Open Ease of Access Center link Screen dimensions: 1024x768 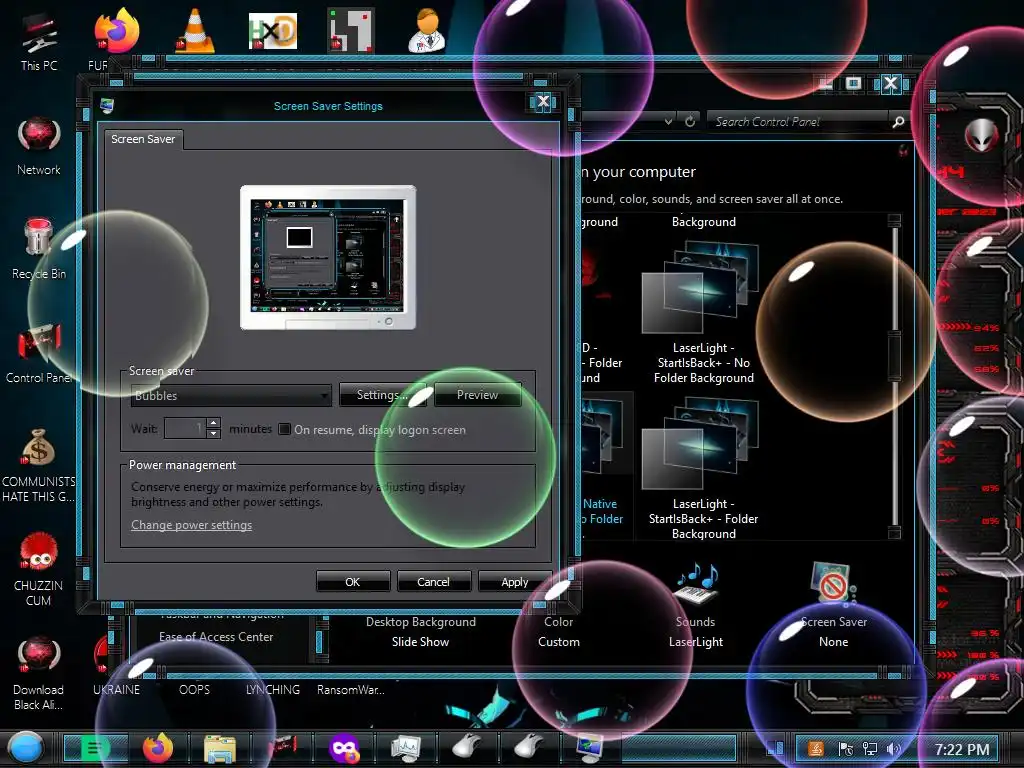216,637
